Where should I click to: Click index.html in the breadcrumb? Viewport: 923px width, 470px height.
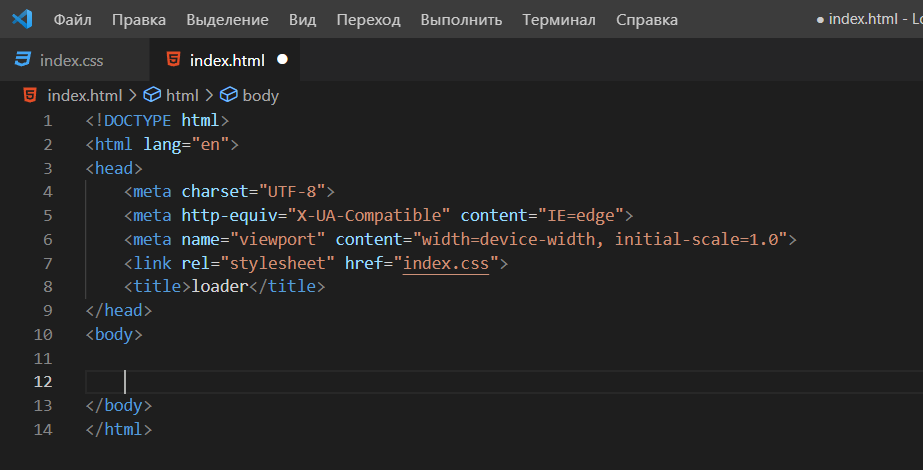pyautogui.click(x=85, y=95)
